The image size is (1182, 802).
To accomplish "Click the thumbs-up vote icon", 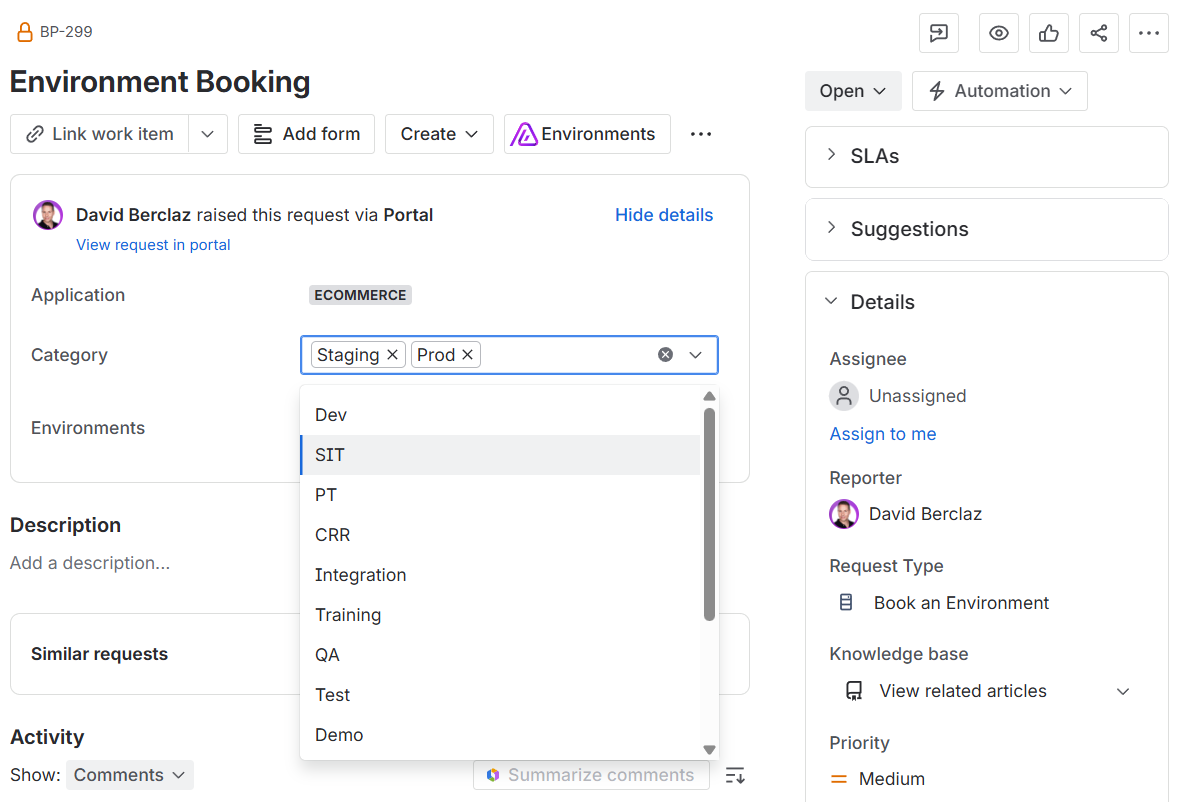I will [1049, 33].
